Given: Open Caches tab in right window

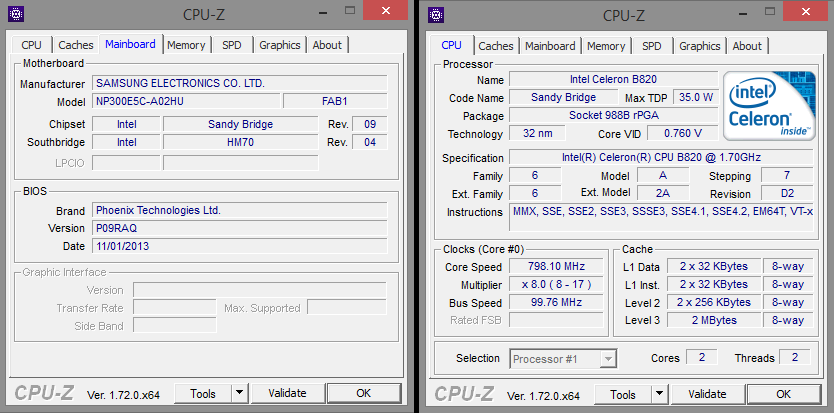Looking at the screenshot, I should (x=496, y=46).
